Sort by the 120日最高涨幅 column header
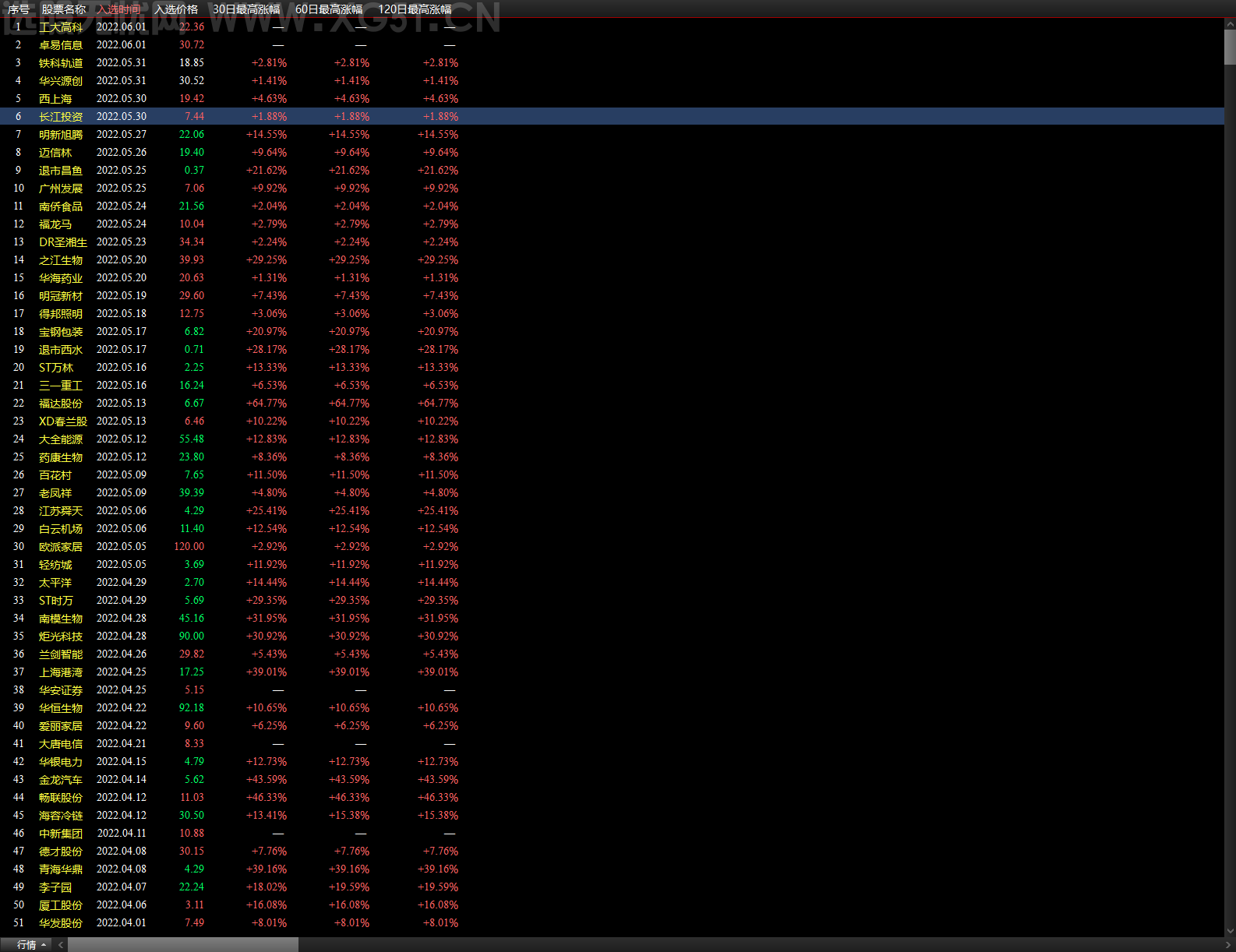1236x952 pixels. point(415,9)
